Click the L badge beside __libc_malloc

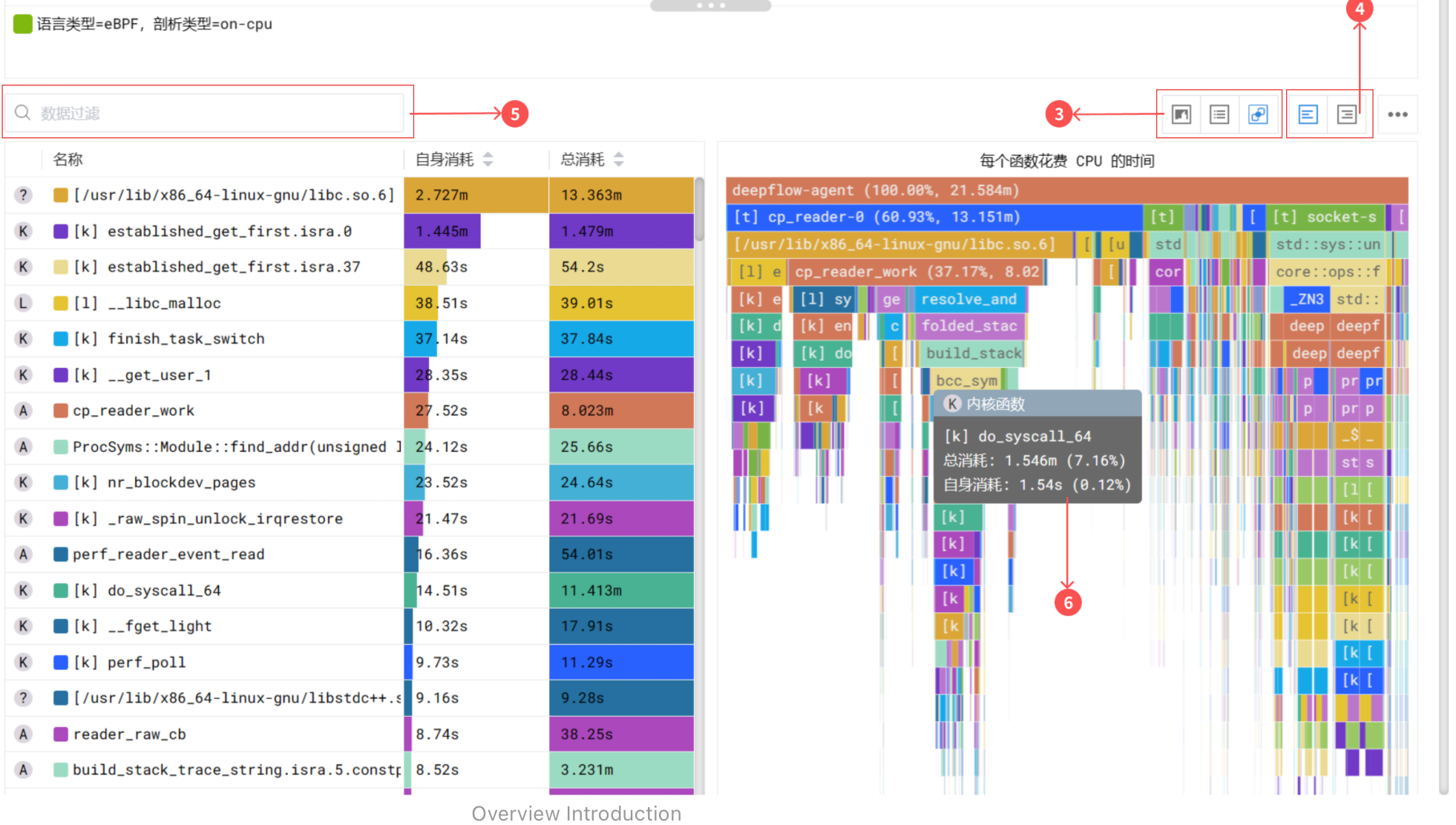[x=24, y=303]
